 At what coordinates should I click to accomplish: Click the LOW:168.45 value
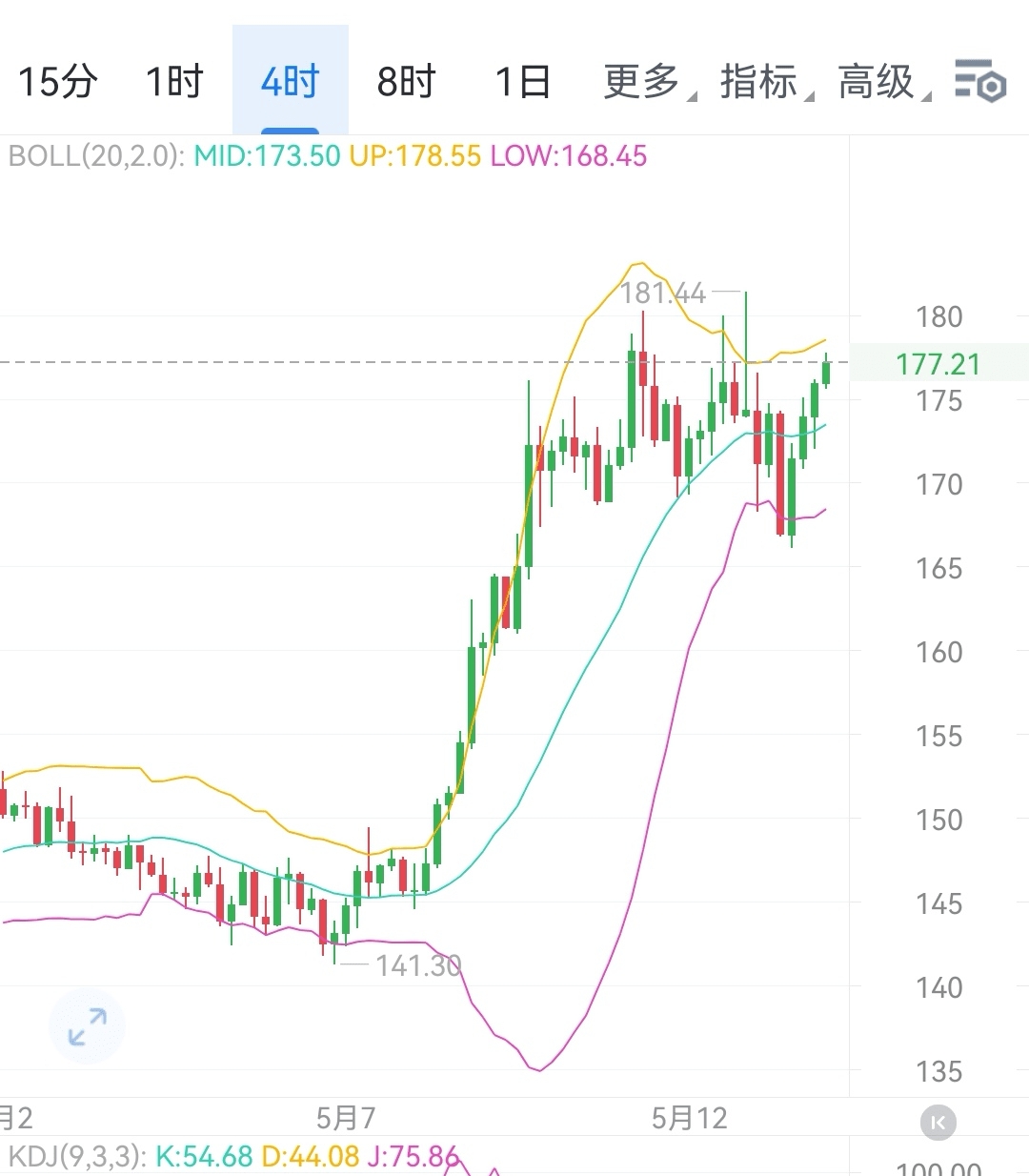pyautogui.click(x=569, y=156)
